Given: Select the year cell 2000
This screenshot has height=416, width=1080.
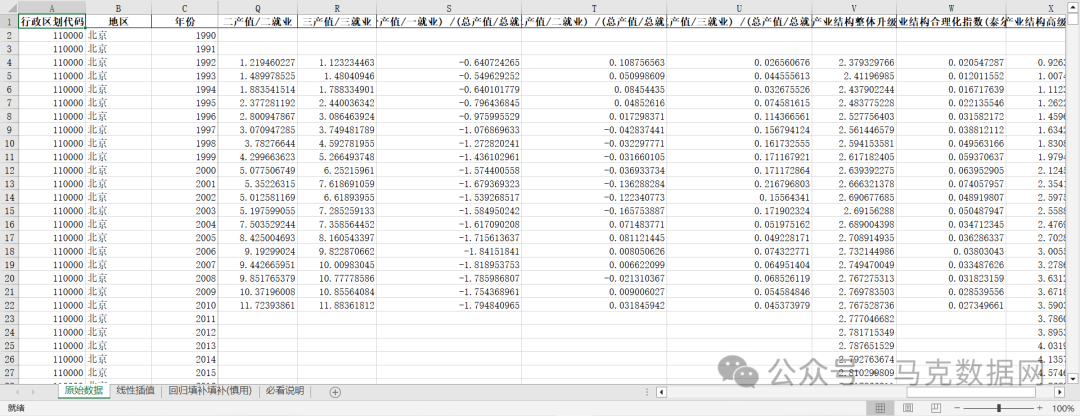Looking at the screenshot, I should (x=185, y=170).
